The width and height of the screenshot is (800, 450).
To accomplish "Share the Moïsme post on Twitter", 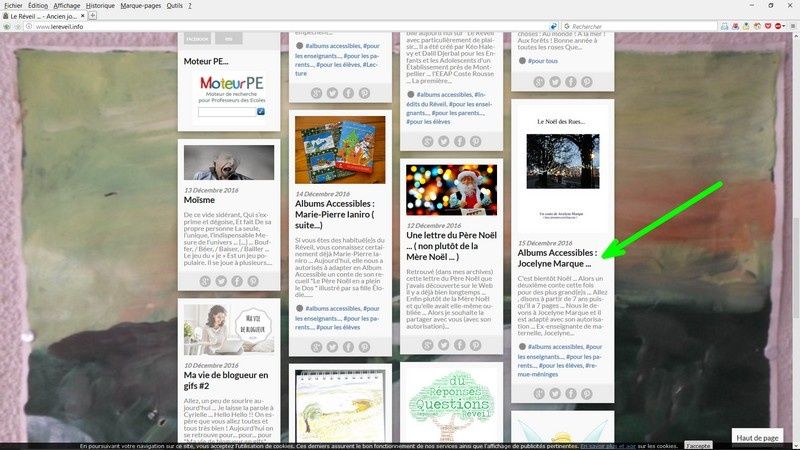I will (221, 281).
